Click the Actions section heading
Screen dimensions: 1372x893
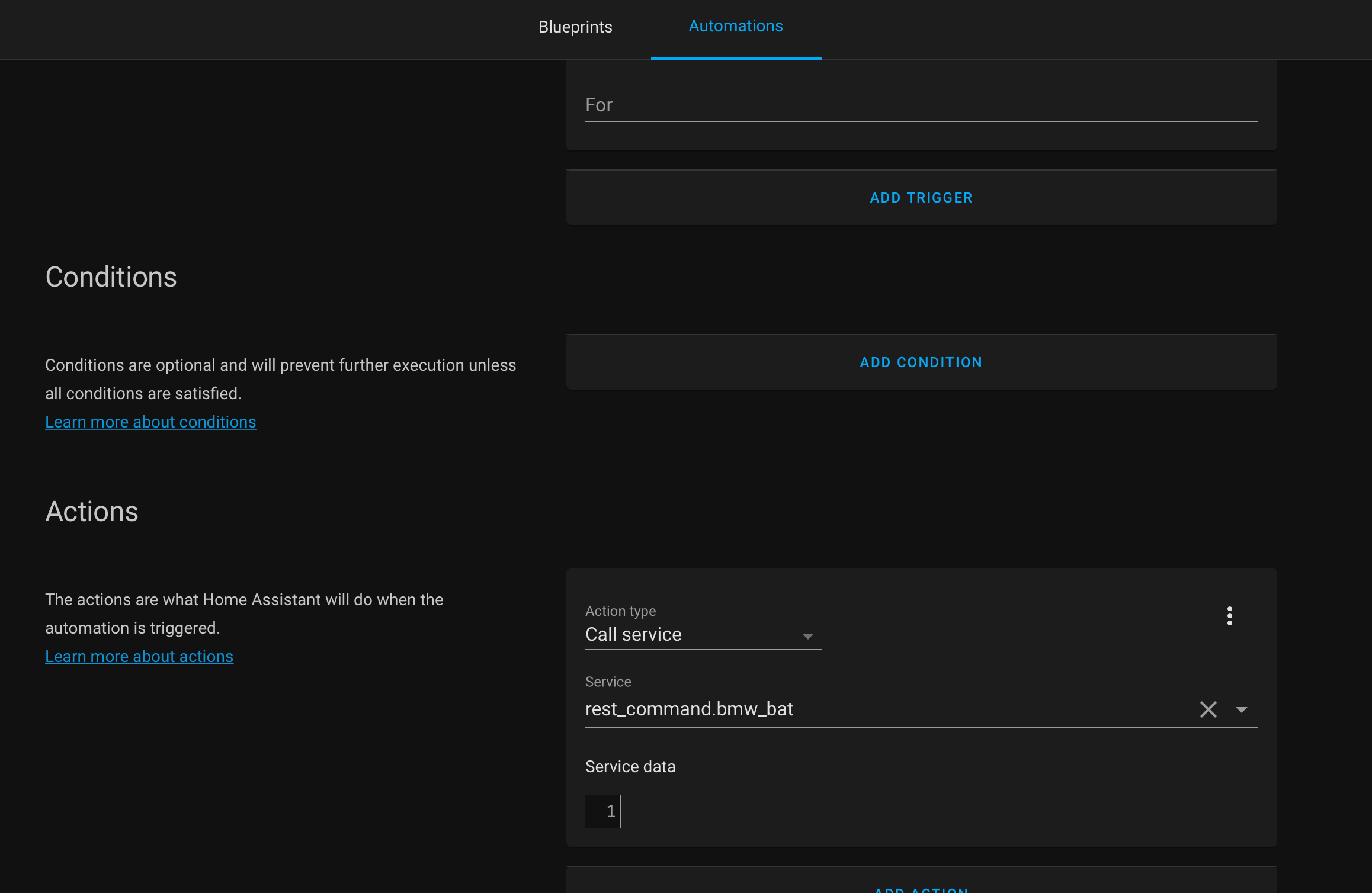pos(92,512)
